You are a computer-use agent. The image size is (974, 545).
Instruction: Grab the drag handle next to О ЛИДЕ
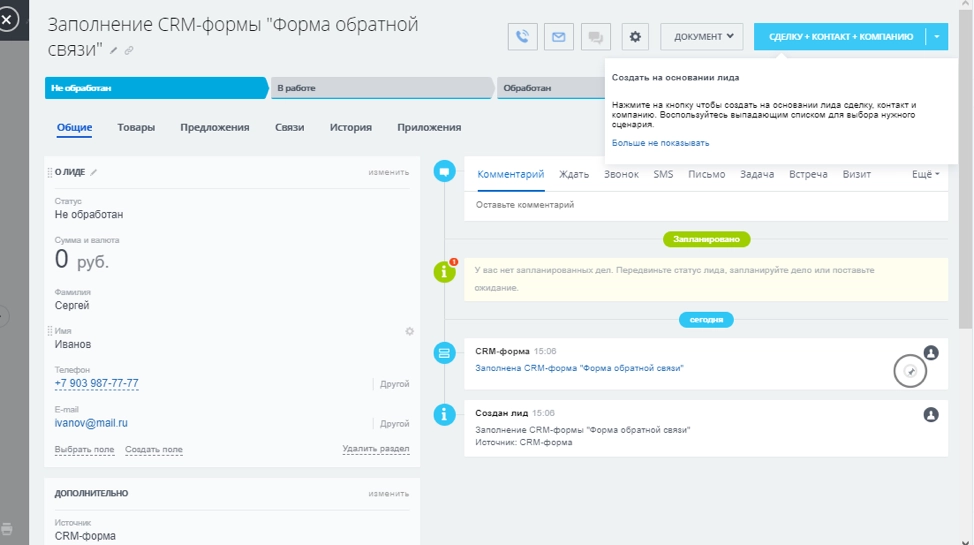tap(50, 173)
